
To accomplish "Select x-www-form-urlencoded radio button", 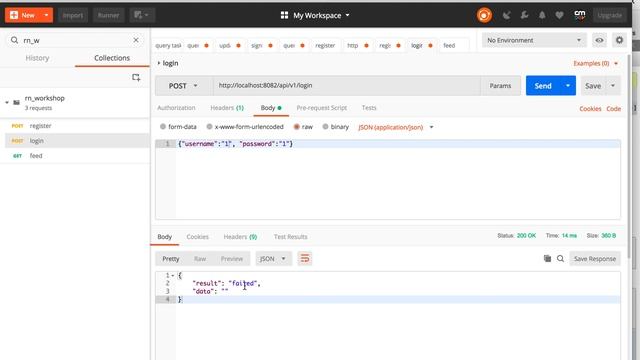I will click(209, 127).
